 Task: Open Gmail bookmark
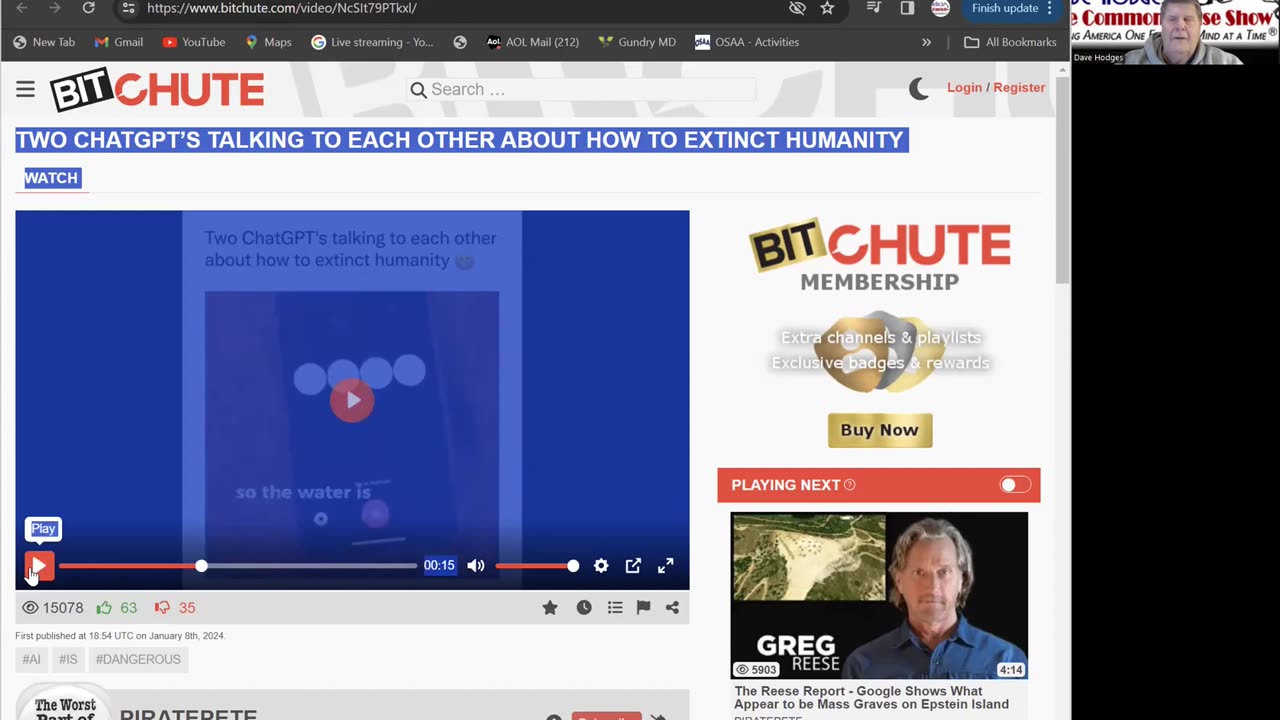(x=119, y=42)
